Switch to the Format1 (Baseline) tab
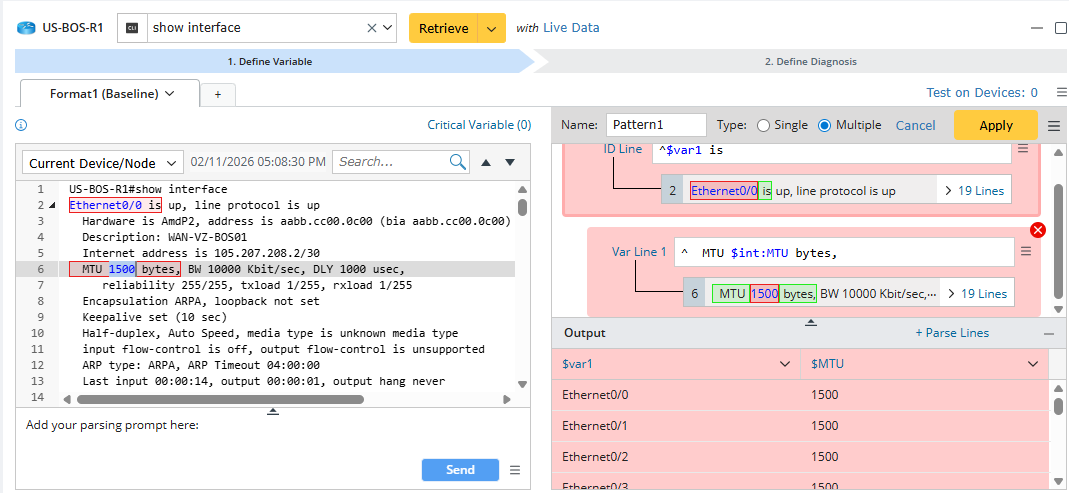Image resolution: width=1069 pixels, height=493 pixels. point(104,93)
